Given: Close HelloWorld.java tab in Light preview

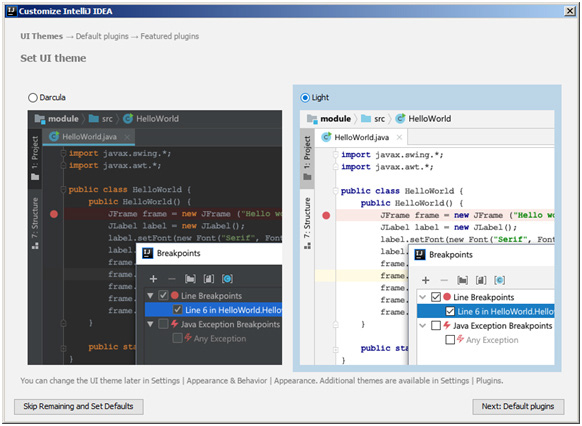Looking at the screenshot, I should pyautogui.click(x=399, y=138).
